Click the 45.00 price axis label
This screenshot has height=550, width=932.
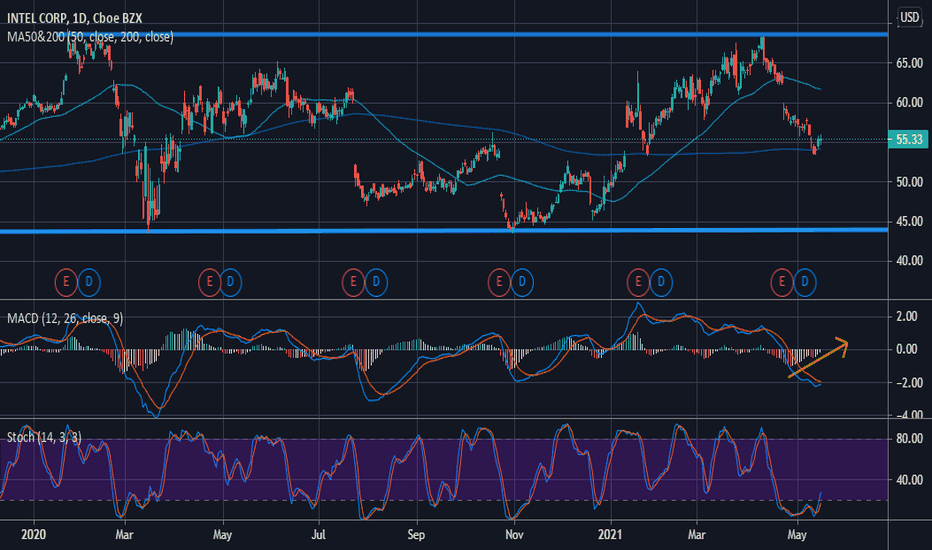(x=909, y=221)
